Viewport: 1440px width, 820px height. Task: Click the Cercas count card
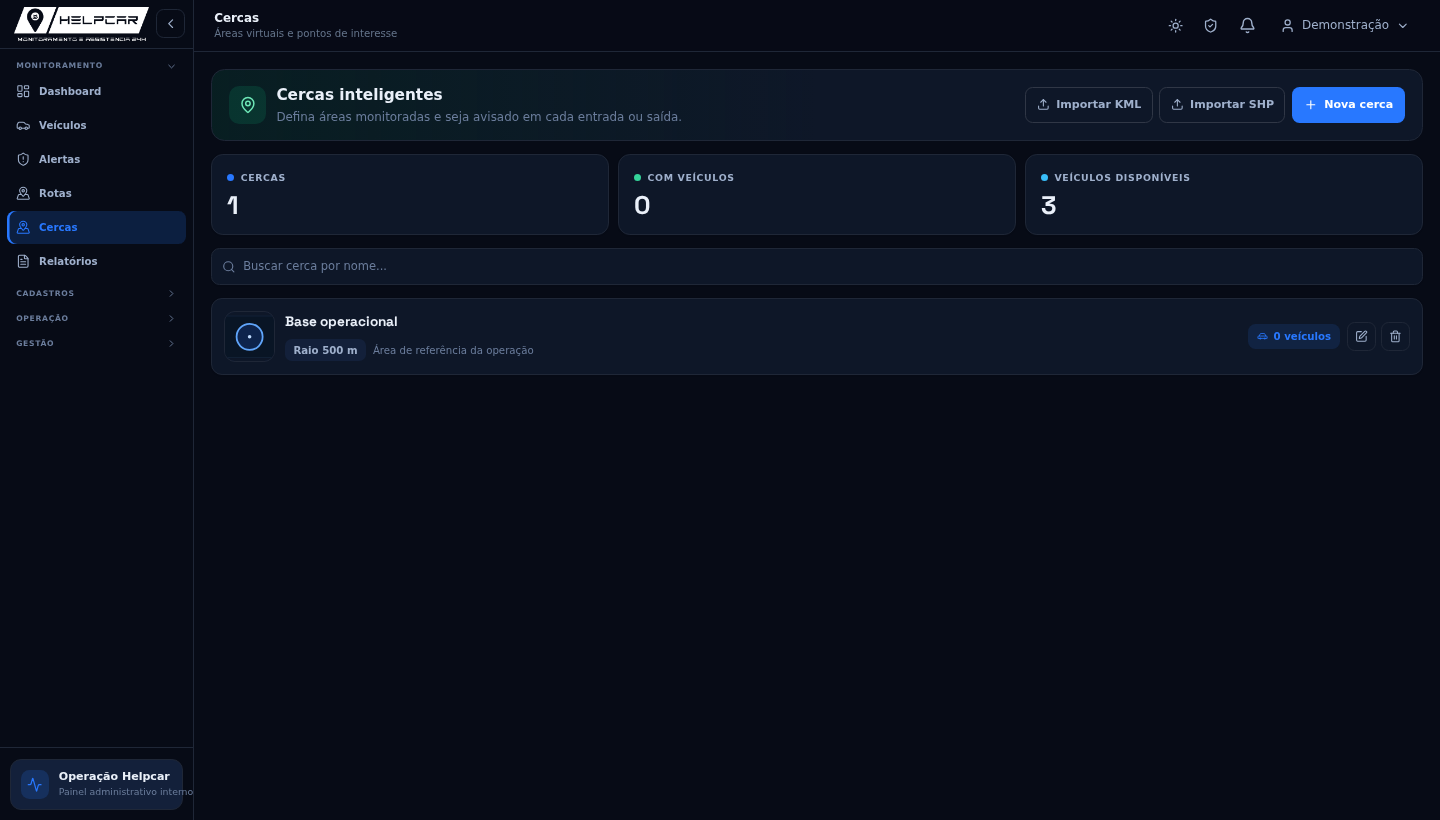click(x=410, y=194)
